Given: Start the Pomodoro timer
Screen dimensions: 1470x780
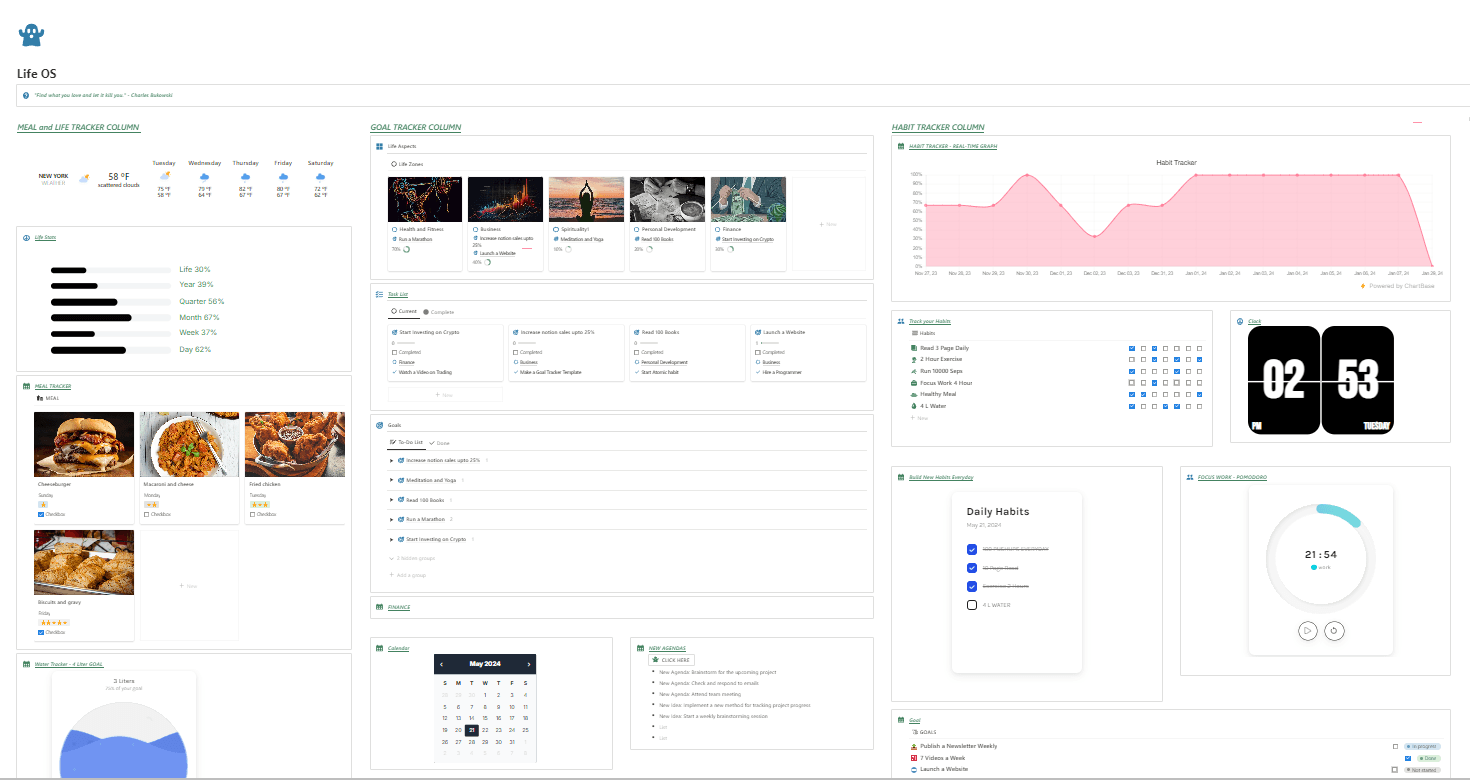Looking at the screenshot, I should [x=1307, y=631].
